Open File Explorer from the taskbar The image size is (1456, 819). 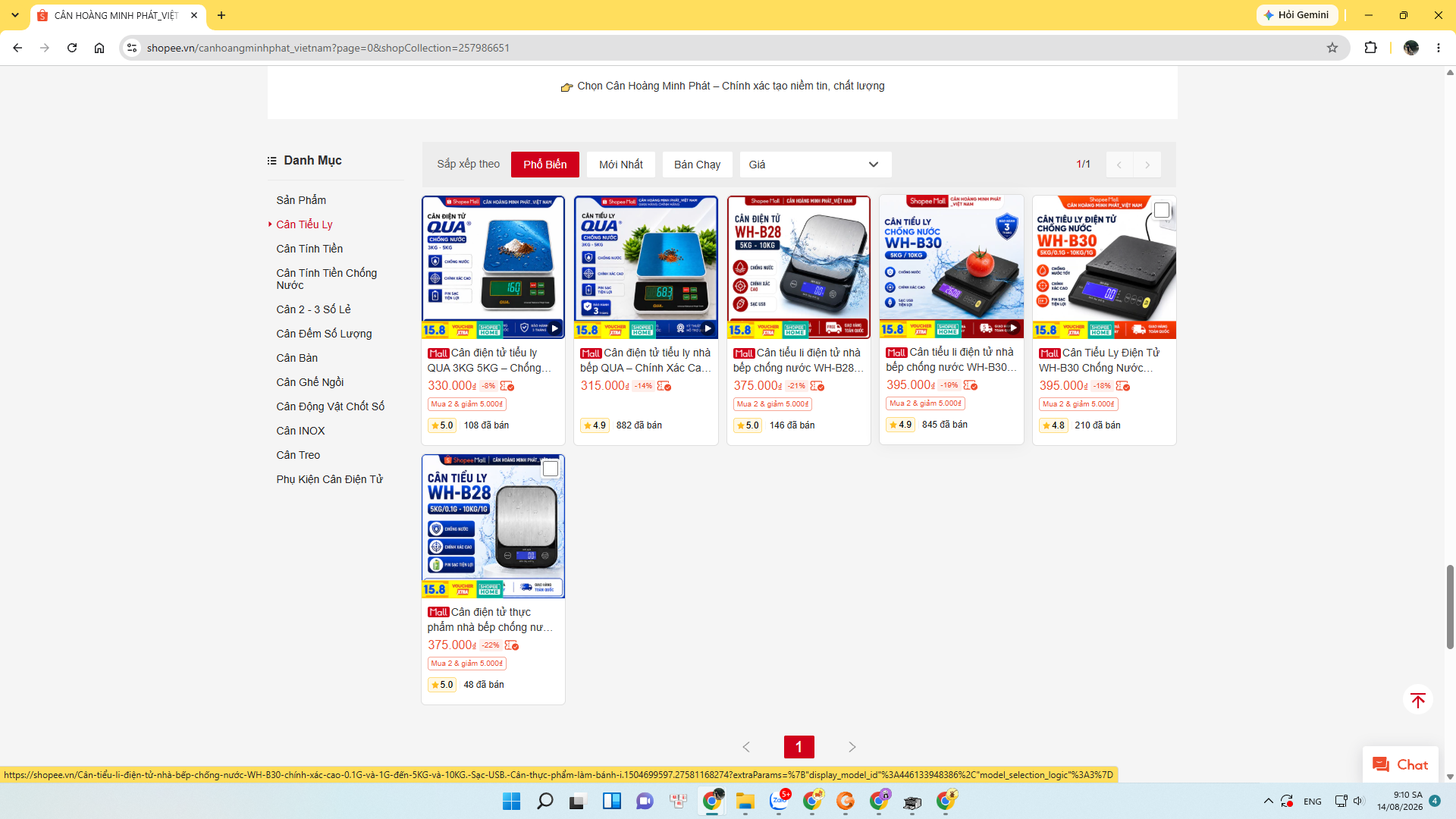745,801
